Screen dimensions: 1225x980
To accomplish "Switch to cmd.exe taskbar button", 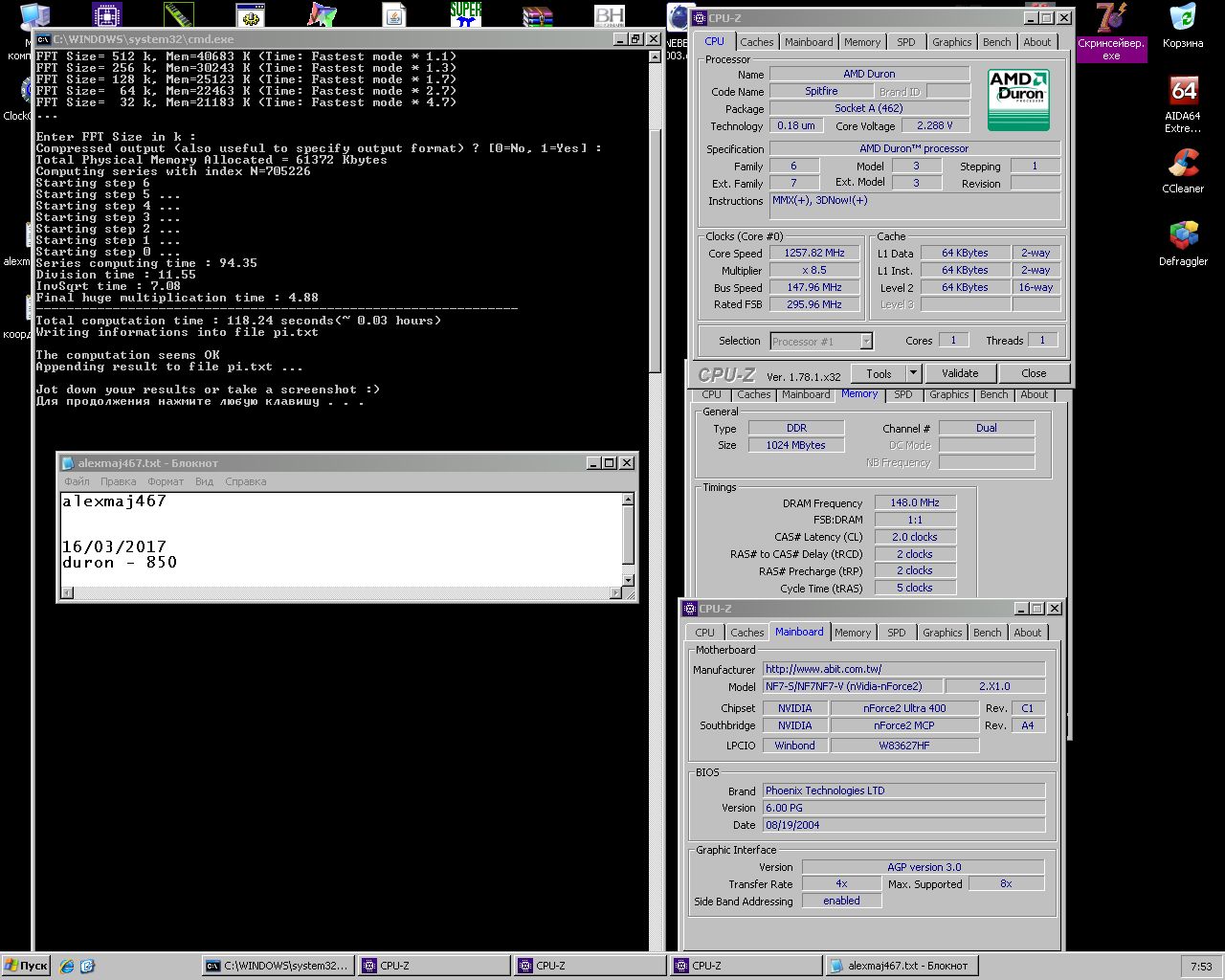I will (x=278, y=966).
